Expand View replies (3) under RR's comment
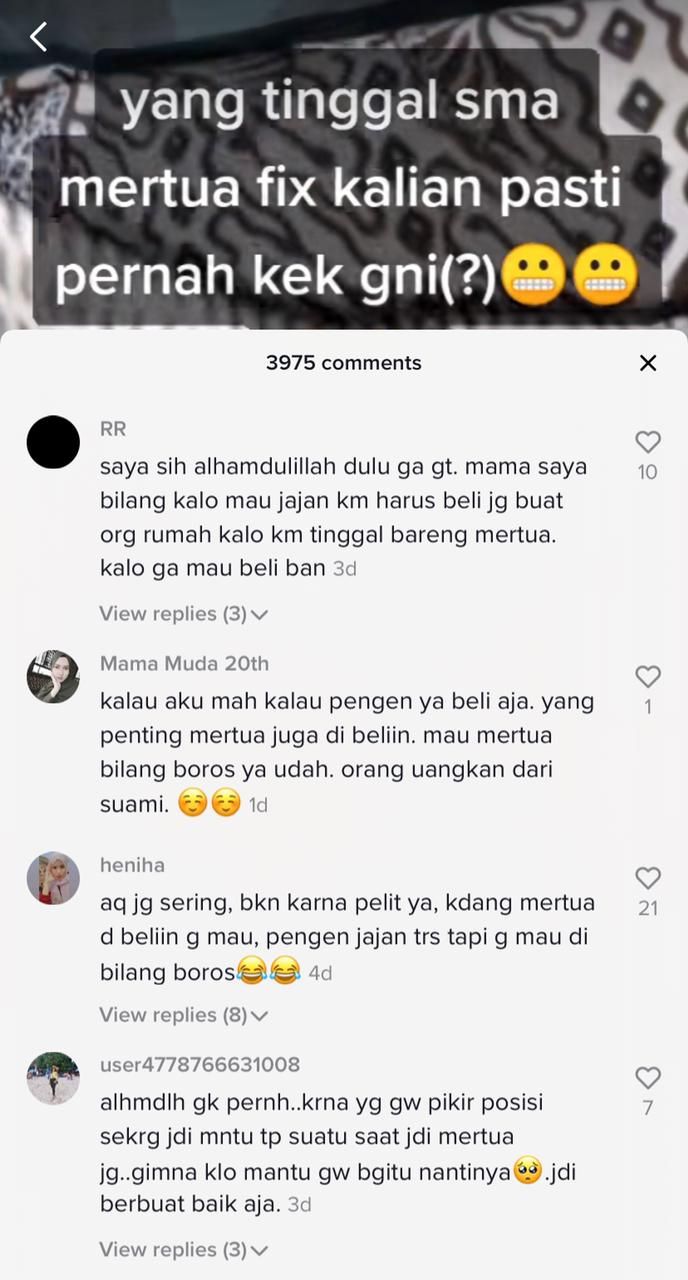The width and height of the screenshot is (688, 1280). [x=184, y=614]
